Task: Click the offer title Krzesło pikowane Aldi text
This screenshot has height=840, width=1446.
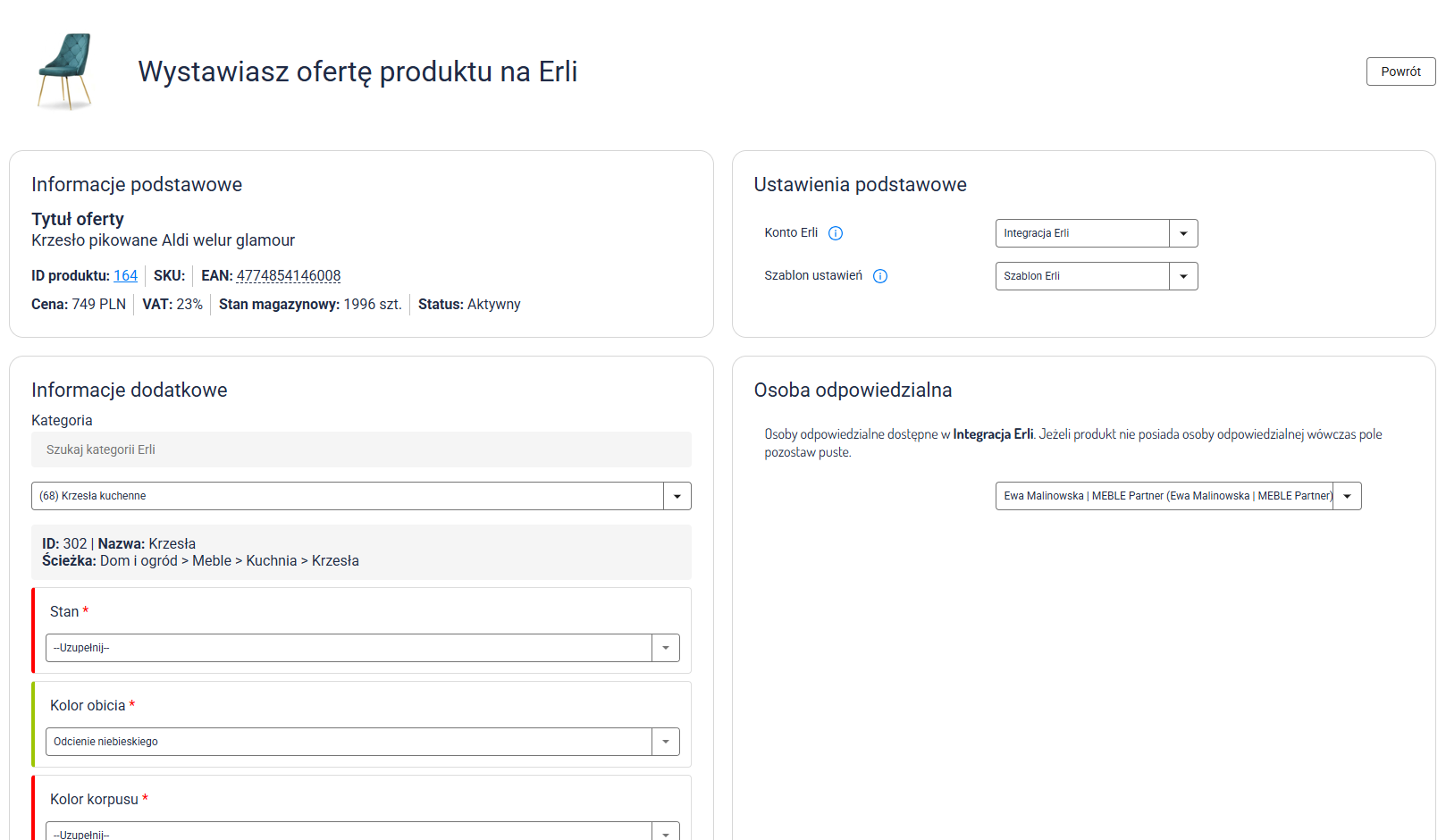Action: tap(163, 240)
